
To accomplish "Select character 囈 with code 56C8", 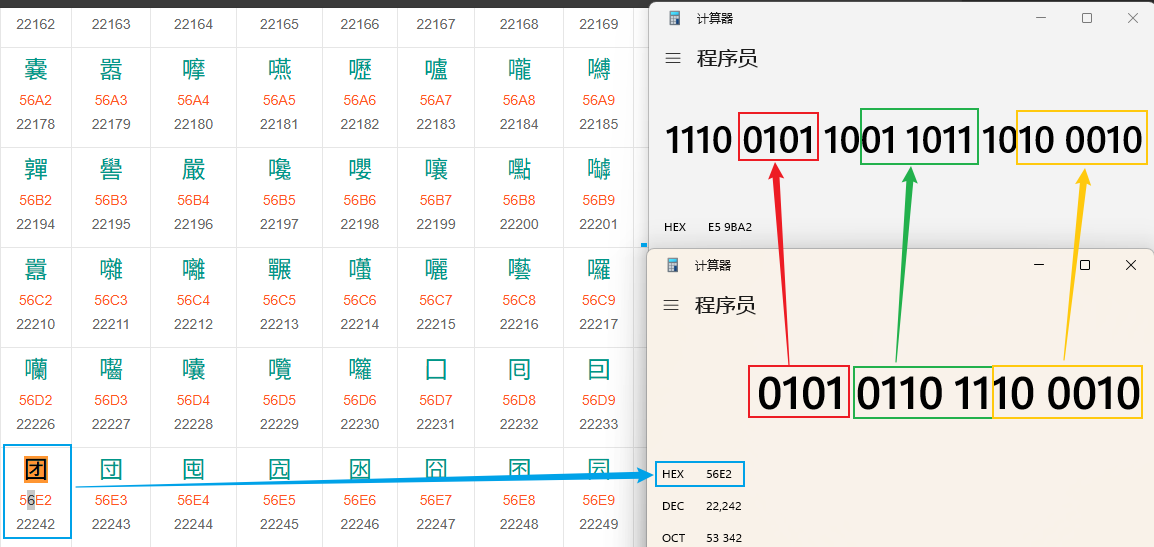I will [x=520, y=269].
